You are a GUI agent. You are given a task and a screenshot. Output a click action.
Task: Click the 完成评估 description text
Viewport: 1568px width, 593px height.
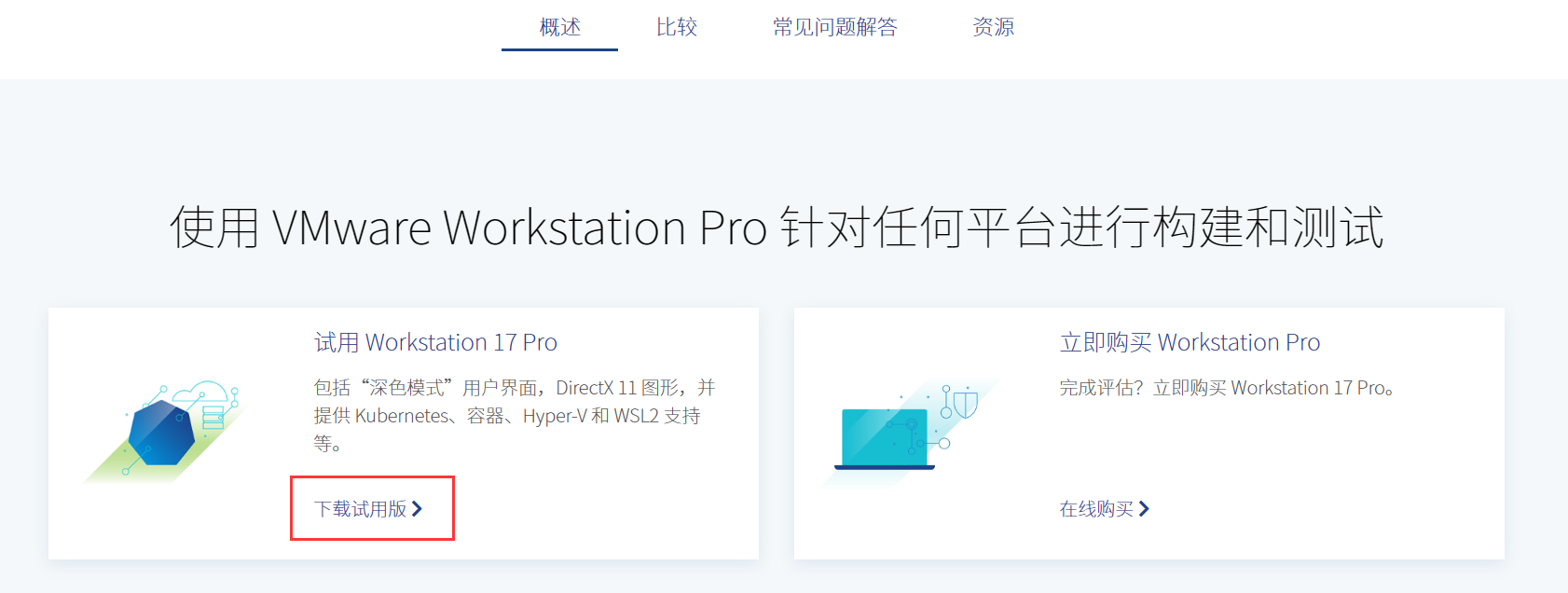pyautogui.click(x=1226, y=388)
